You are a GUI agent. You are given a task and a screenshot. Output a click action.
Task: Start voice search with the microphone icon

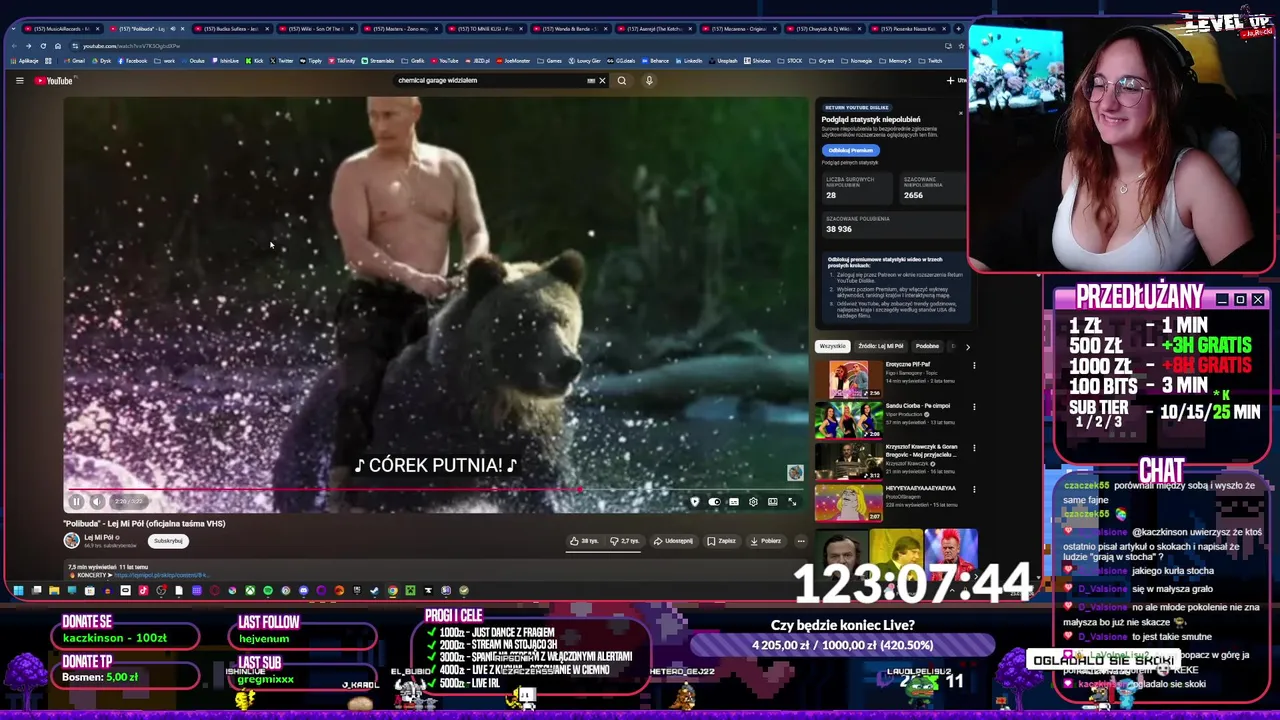point(649,81)
